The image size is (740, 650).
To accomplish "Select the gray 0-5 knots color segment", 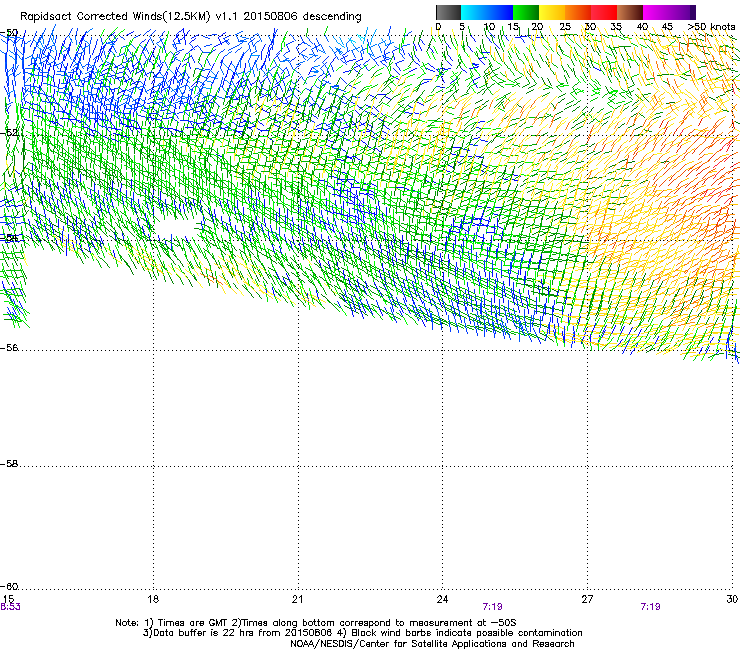I will (x=448, y=12).
